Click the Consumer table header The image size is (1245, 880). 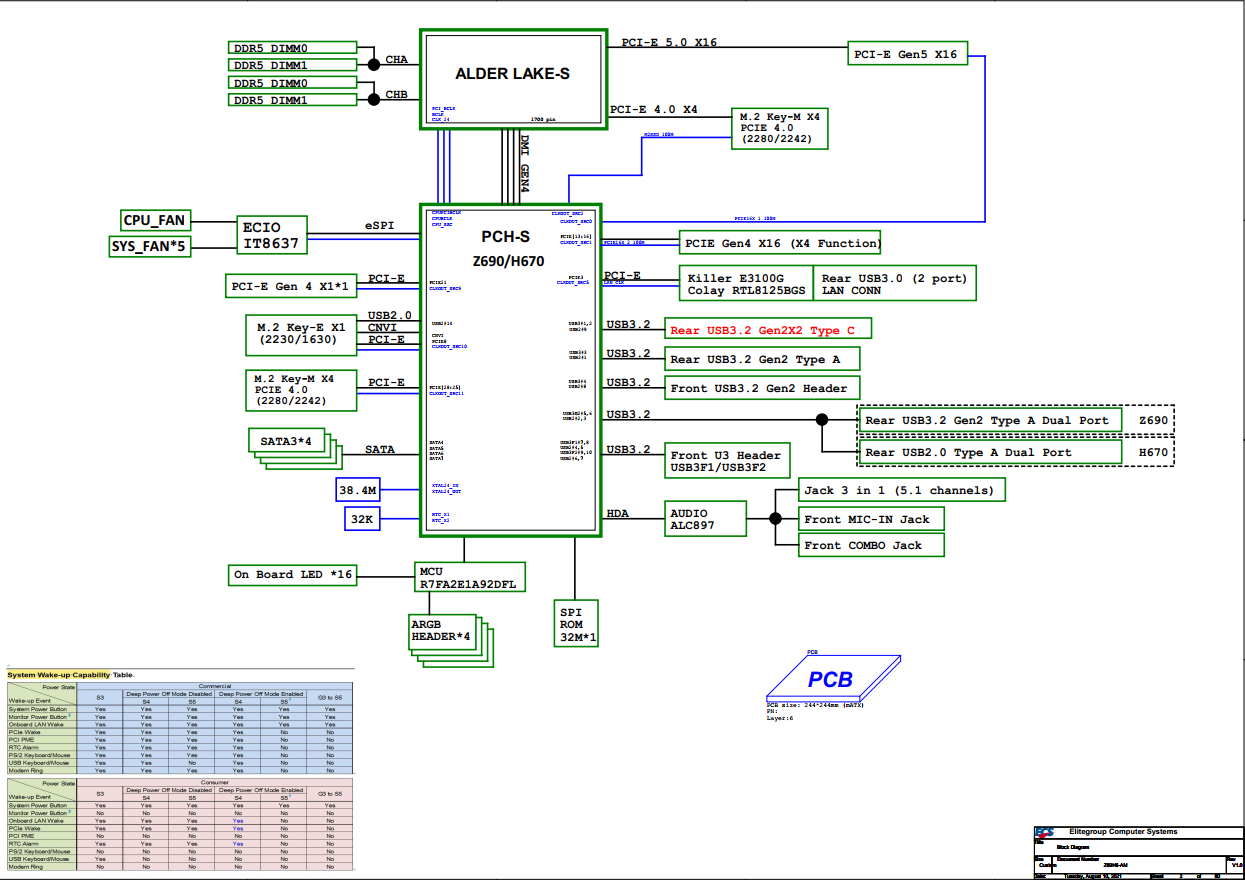tap(216, 783)
